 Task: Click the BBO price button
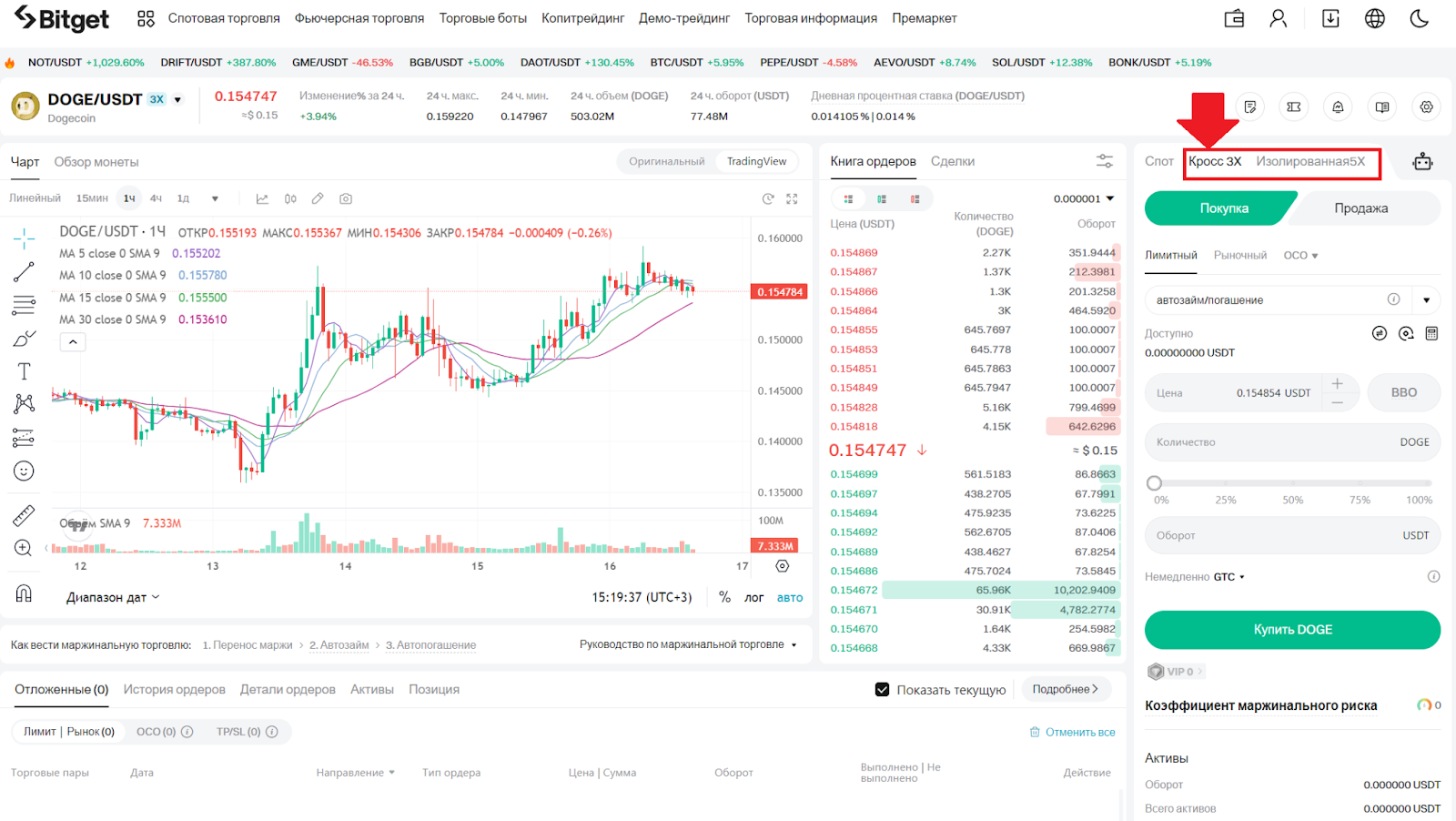coord(1404,392)
